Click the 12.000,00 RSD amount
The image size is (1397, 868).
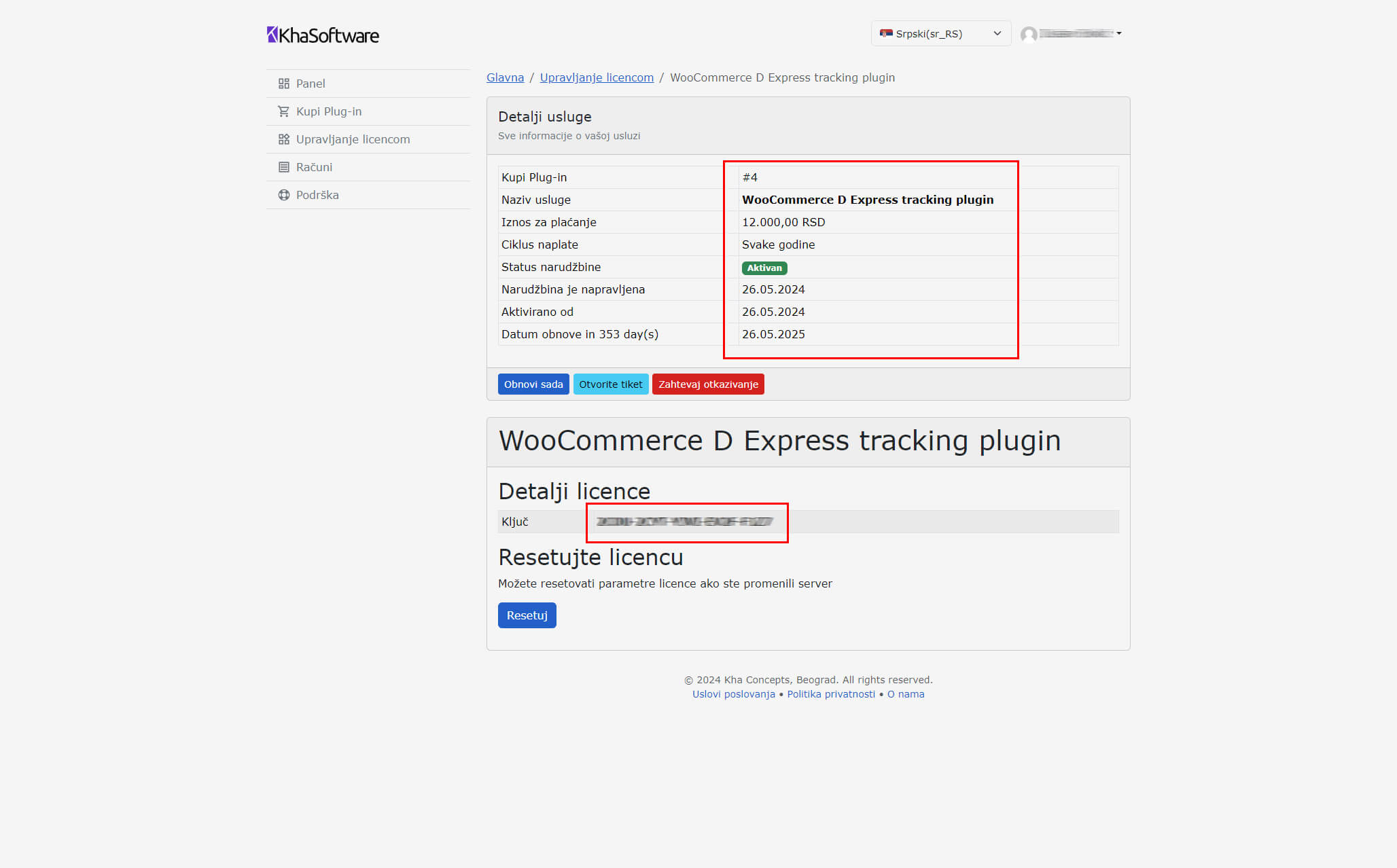click(x=783, y=222)
